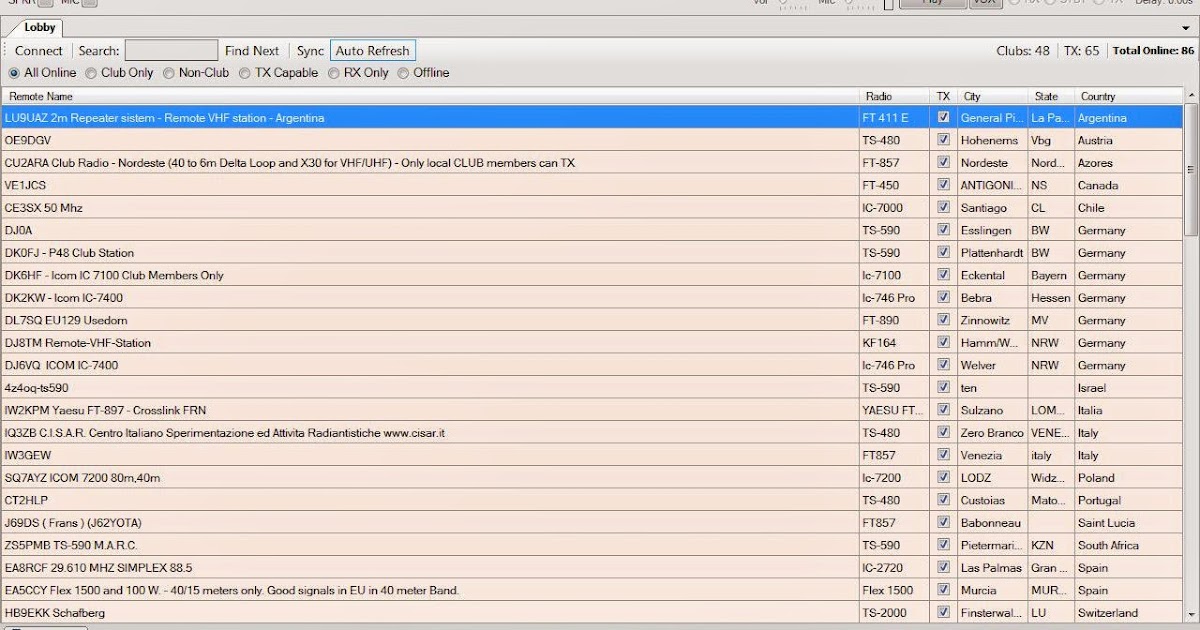Click inside the Search input field
1200x630 pixels.
[x=170, y=50]
